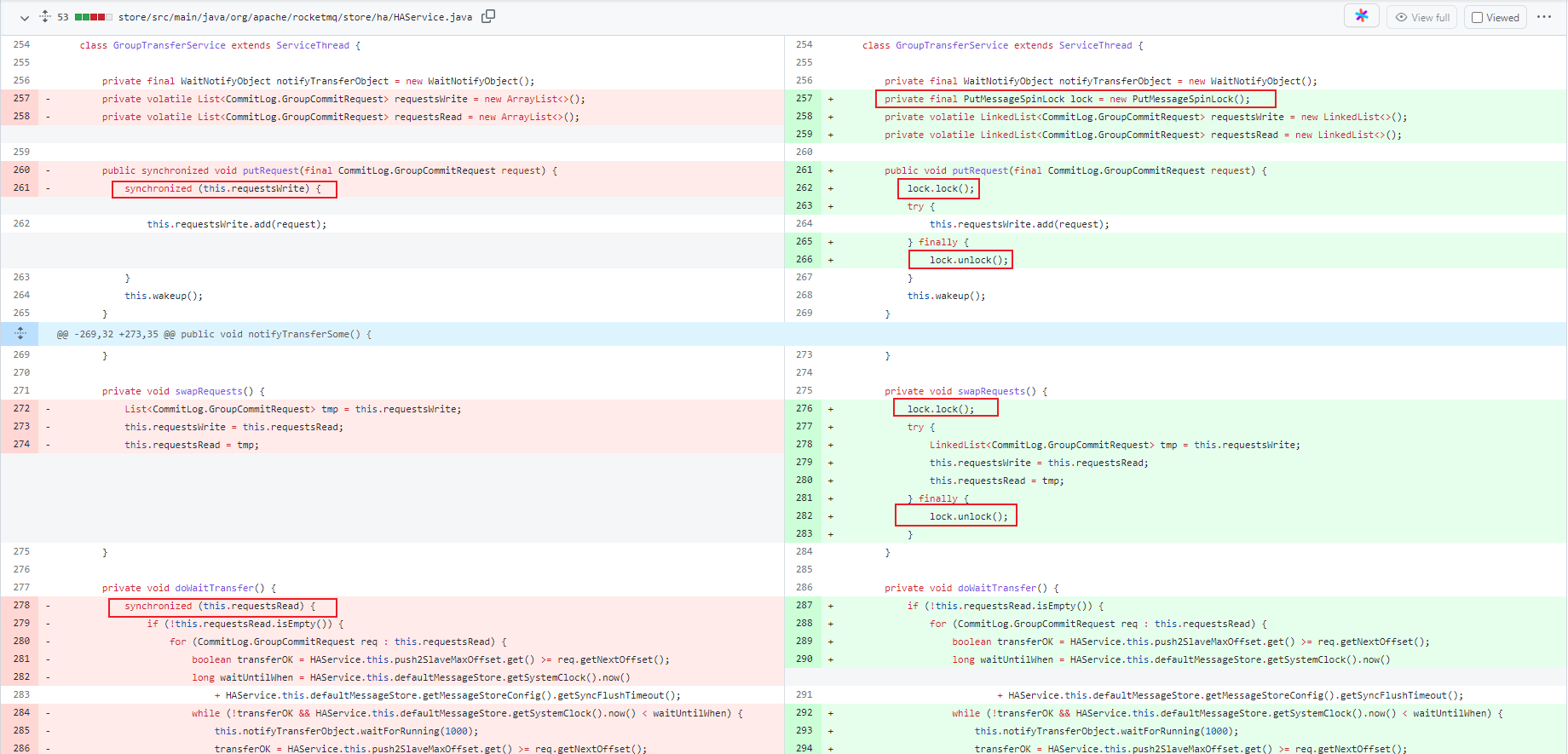Viewport: 1568px width, 754px height.
Task: Open the Copilot button for this file
Action: point(1362,16)
